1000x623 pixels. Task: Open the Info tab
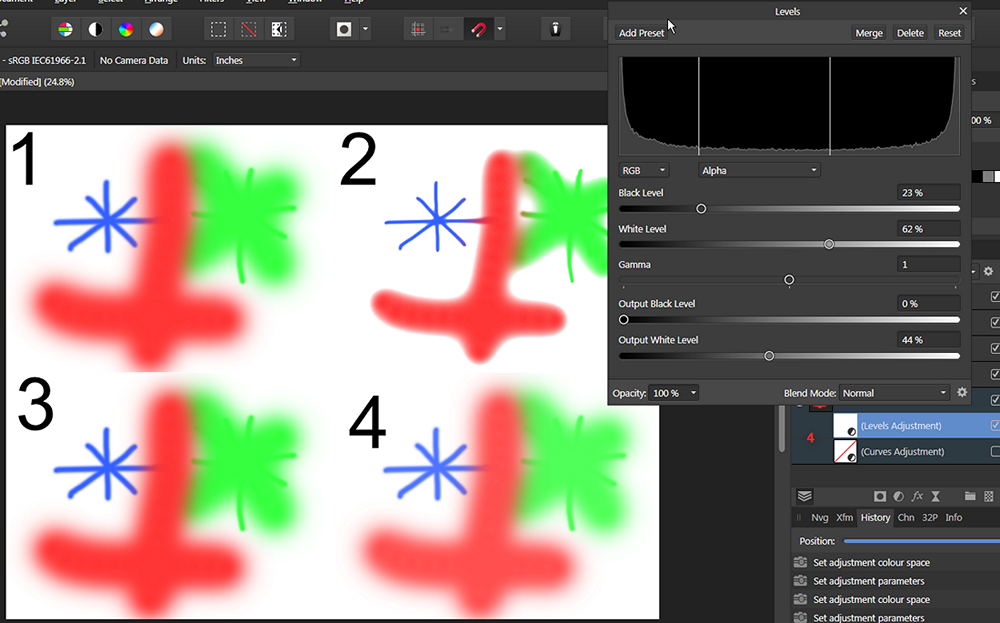click(x=953, y=517)
